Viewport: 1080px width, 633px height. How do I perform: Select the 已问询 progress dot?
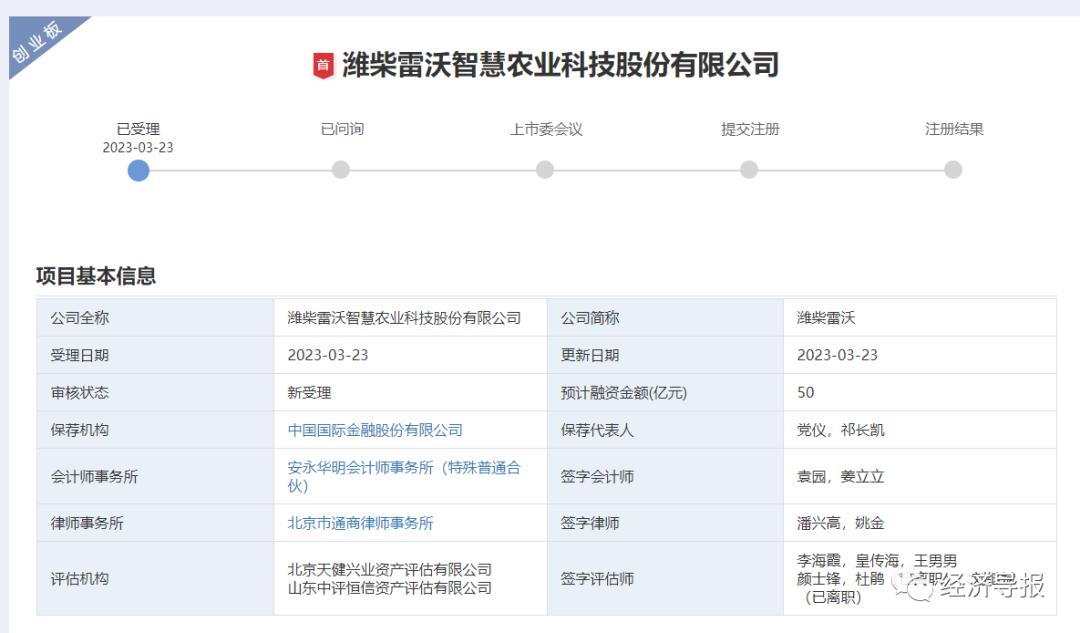coord(341,169)
